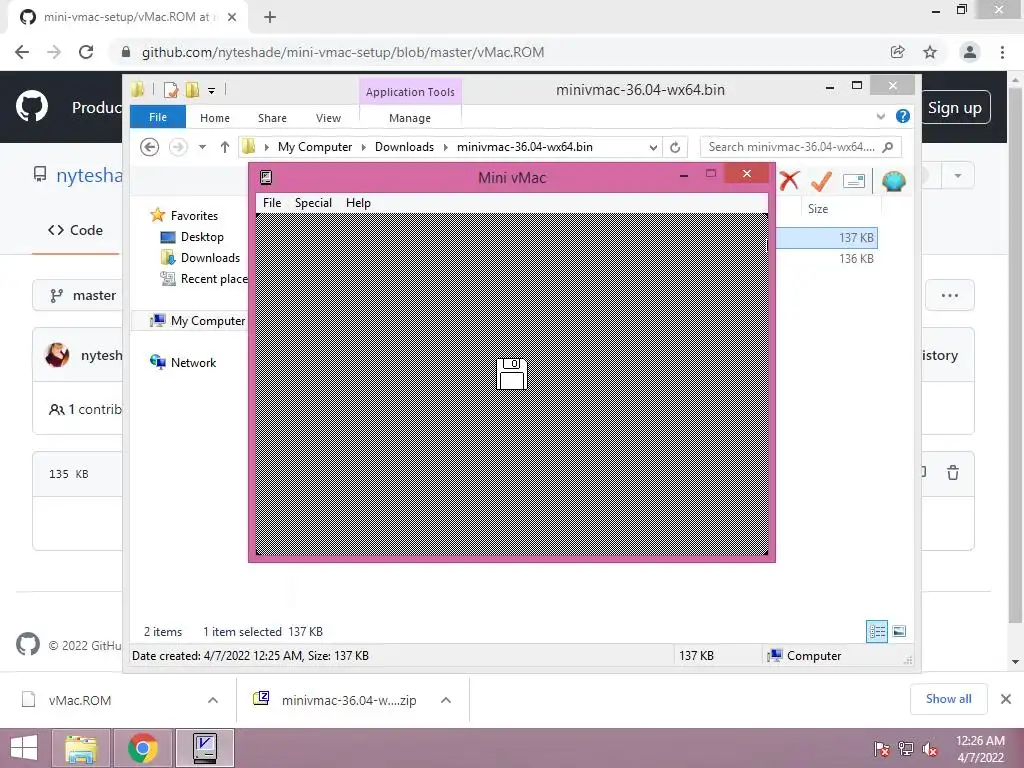The image size is (1024, 768).
Task: Click the Chrome address bar URL
Action: 343,52
